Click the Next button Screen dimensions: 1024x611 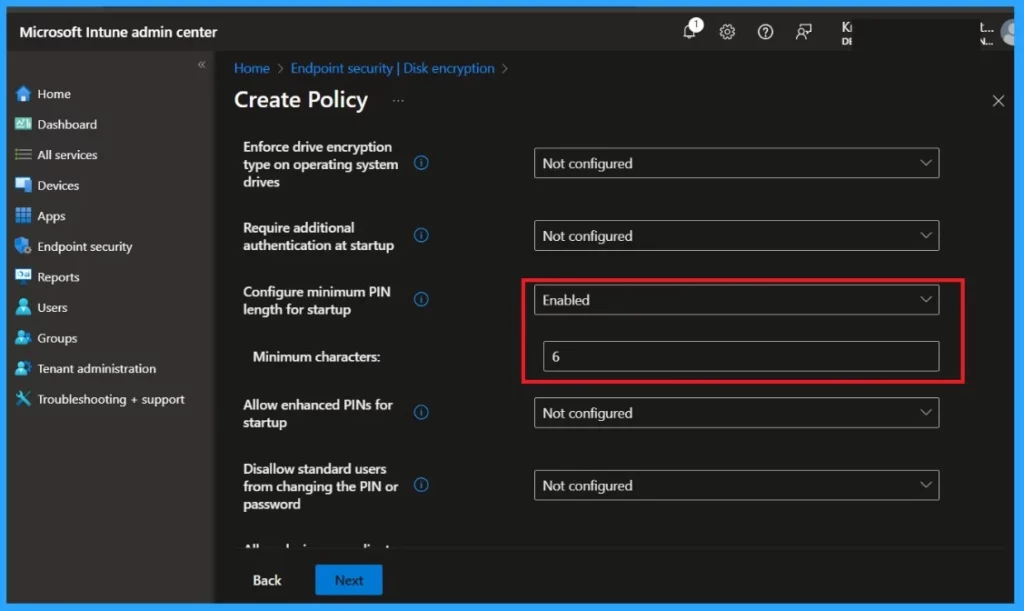(349, 580)
